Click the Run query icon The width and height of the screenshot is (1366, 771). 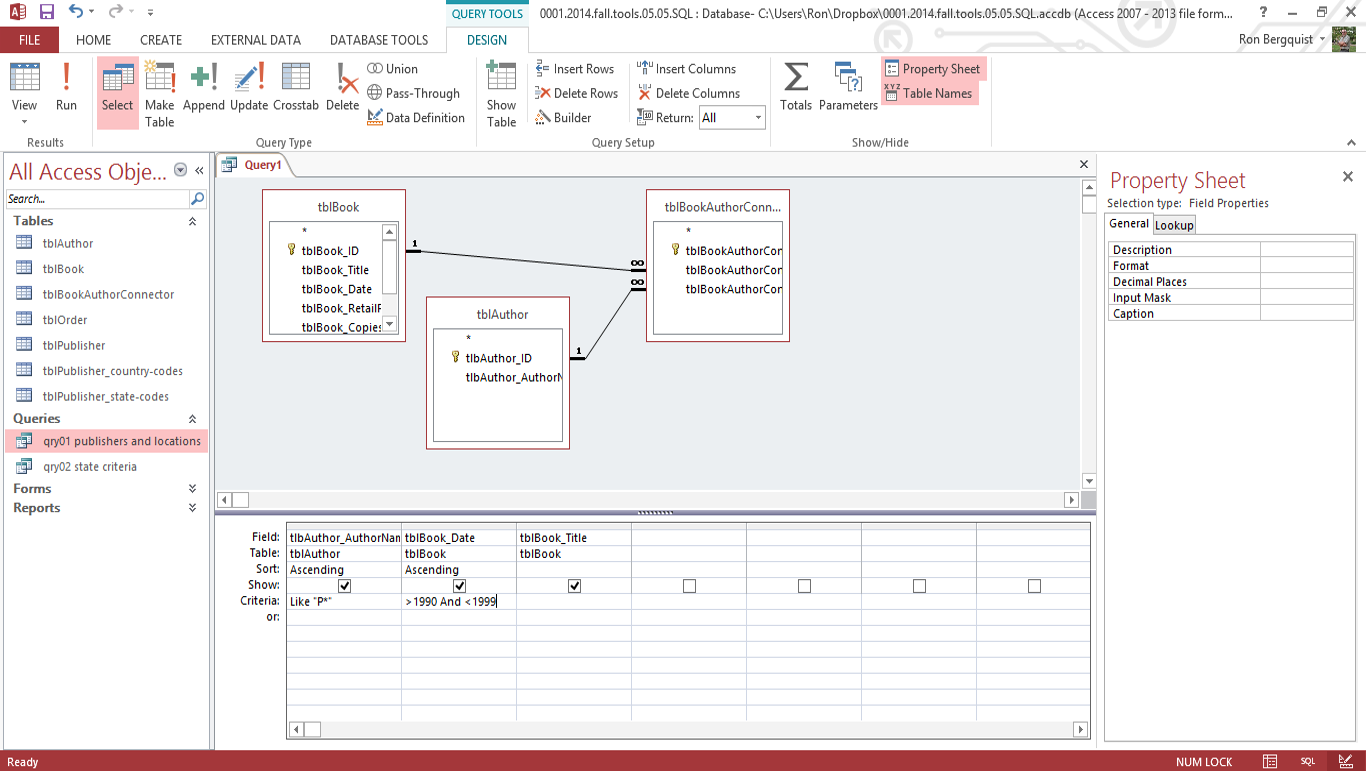66,86
